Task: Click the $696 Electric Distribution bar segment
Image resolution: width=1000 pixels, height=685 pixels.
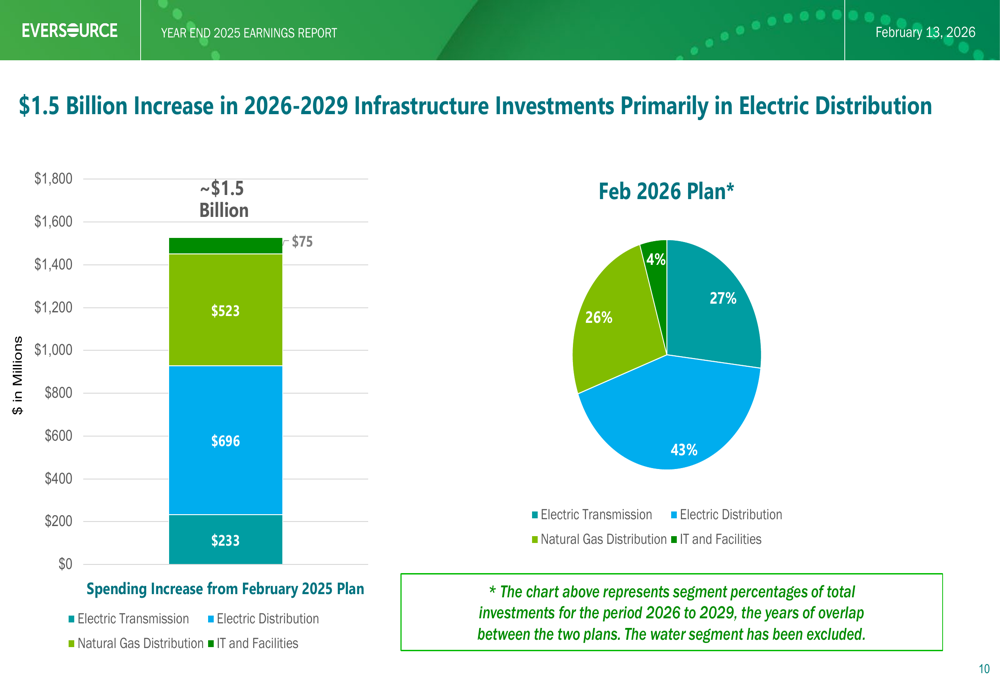Action: point(226,440)
